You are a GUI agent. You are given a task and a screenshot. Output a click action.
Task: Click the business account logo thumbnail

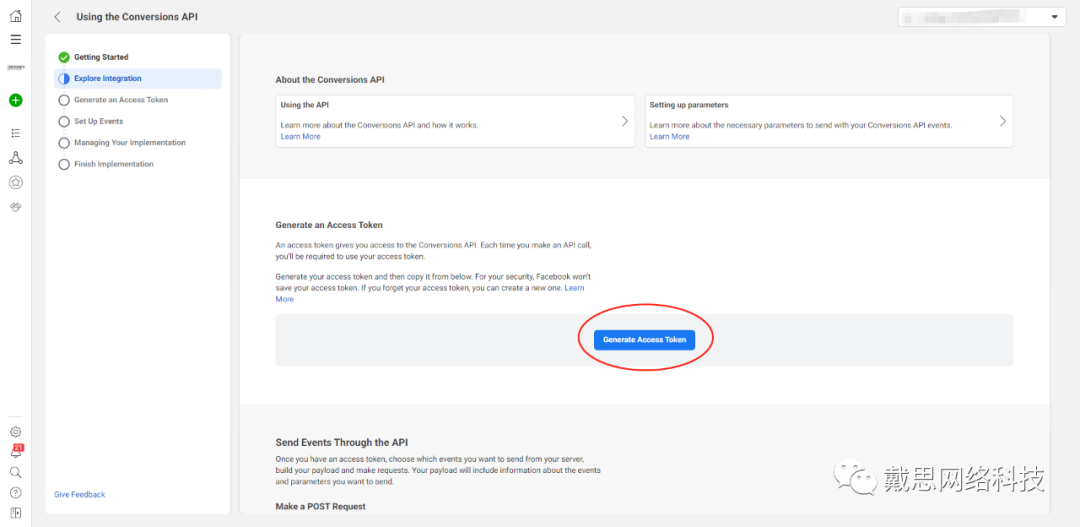tap(15, 68)
